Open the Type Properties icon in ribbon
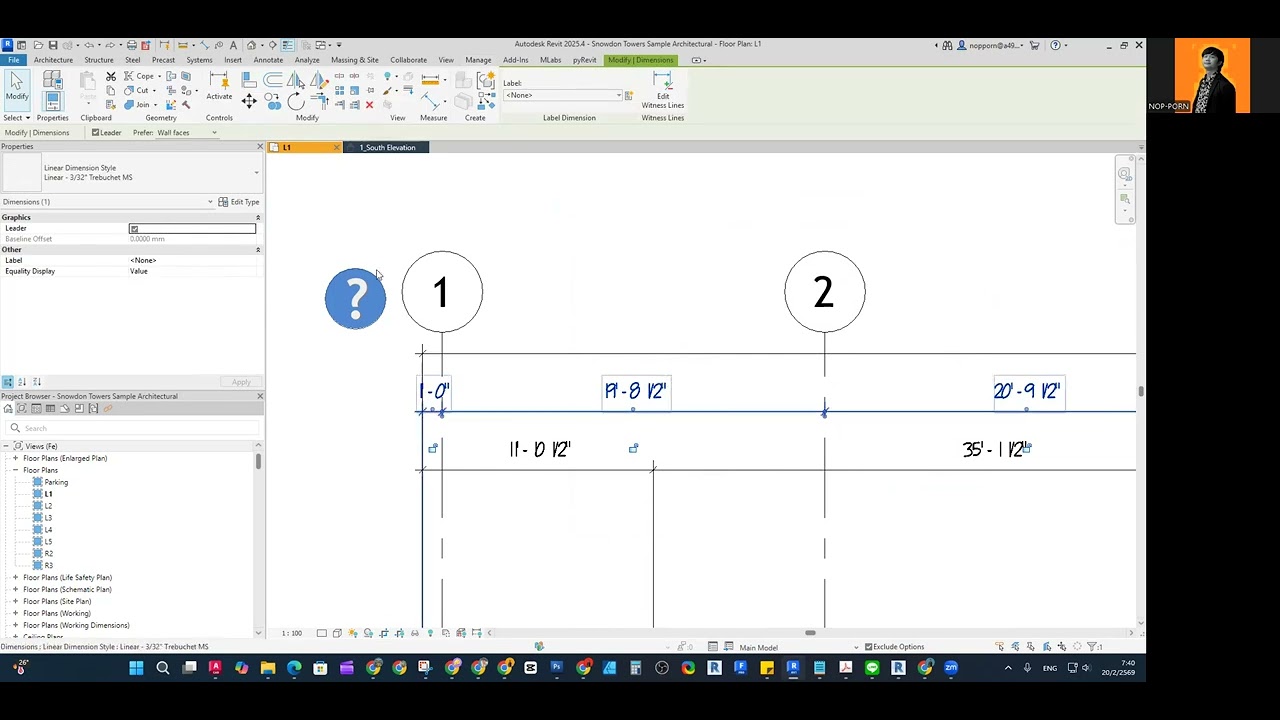The height and width of the screenshot is (720, 1280). pos(52,80)
